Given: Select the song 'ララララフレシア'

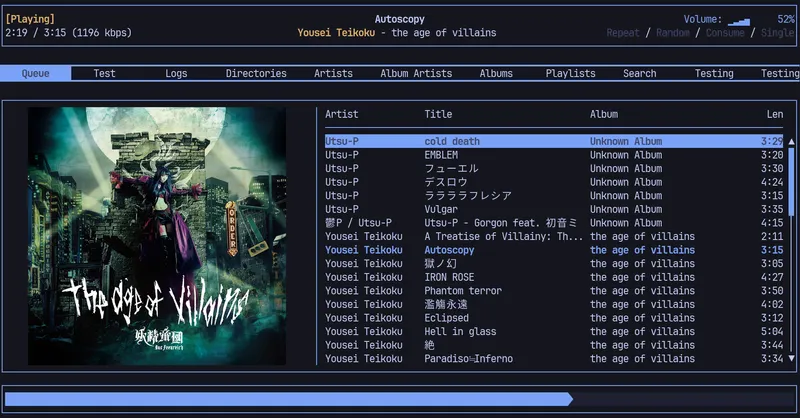Looking at the screenshot, I should click(554, 195).
